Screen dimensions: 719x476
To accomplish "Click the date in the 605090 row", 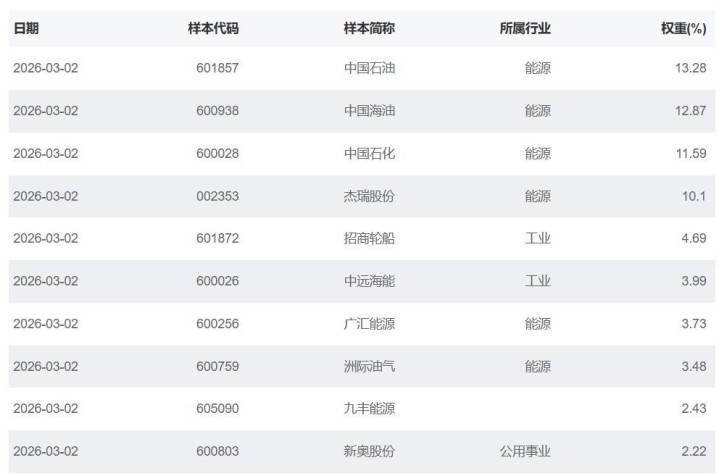I will click(46, 408).
